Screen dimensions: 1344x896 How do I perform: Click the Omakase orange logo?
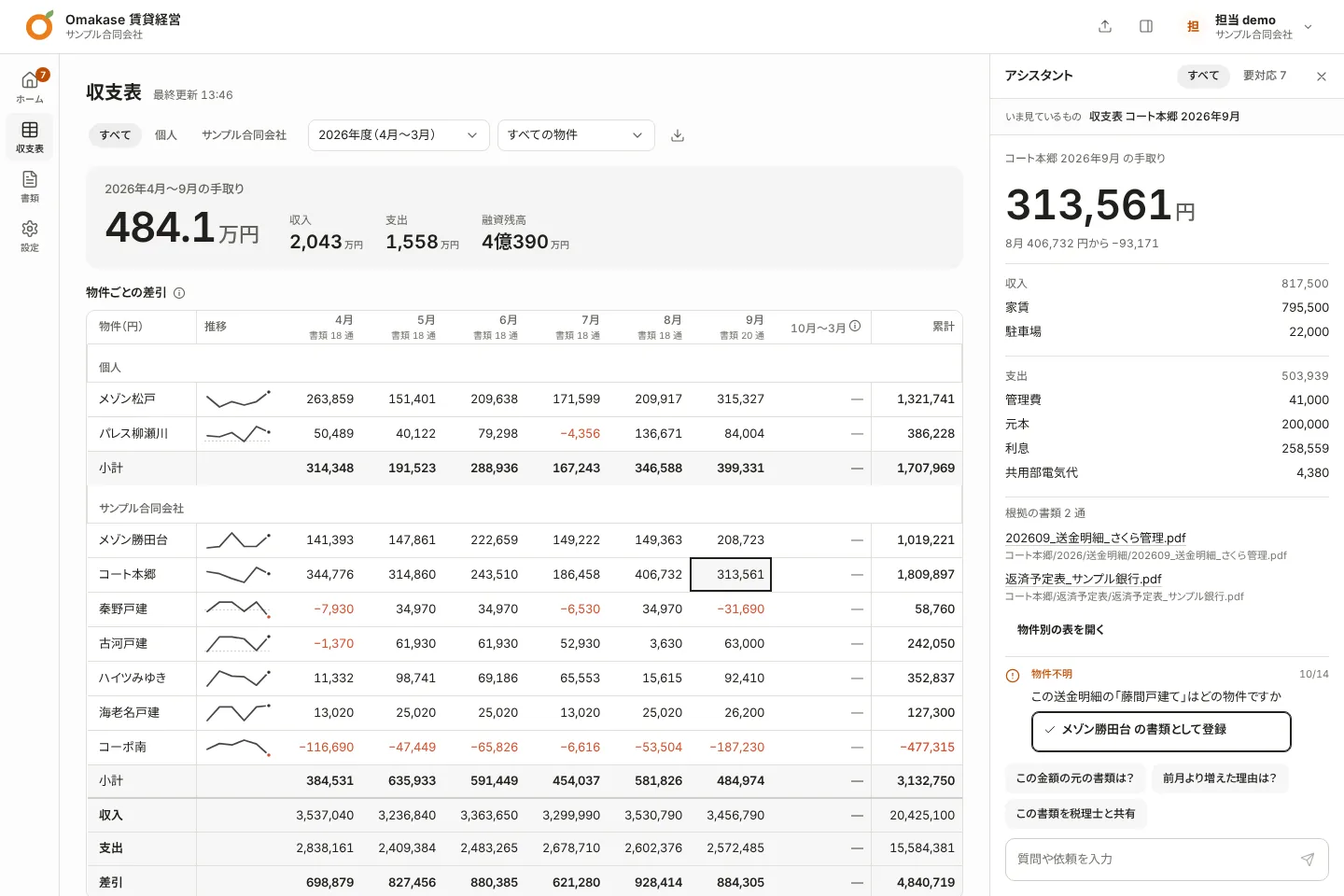click(x=39, y=26)
